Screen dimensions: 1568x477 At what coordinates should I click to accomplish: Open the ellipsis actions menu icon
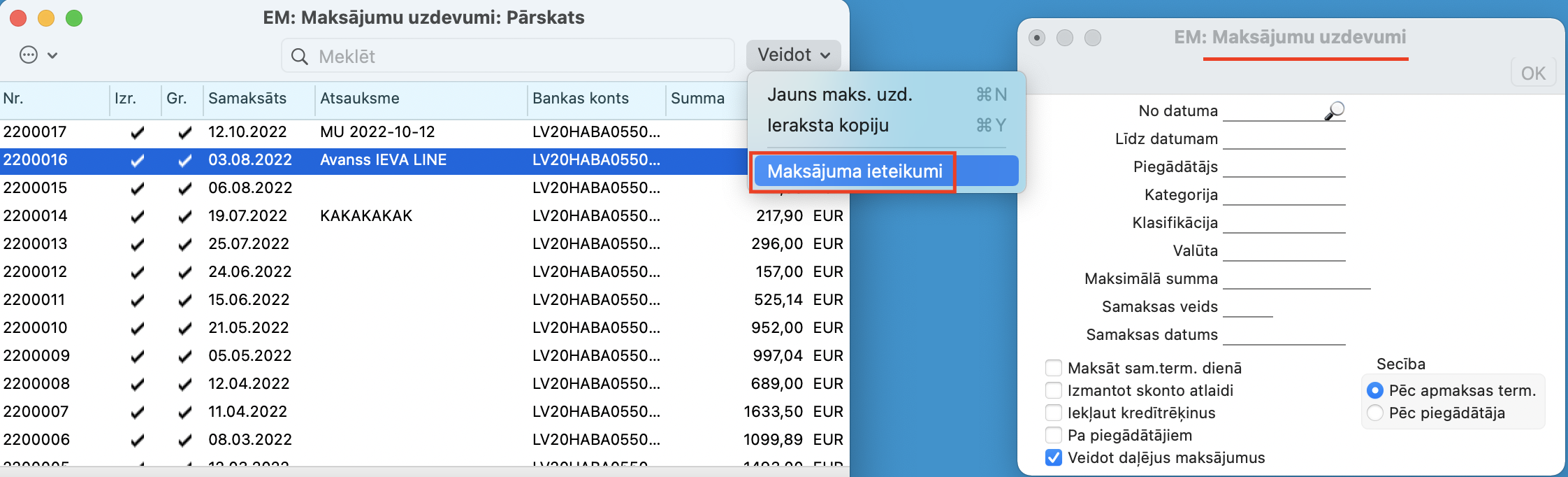coord(29,55)
